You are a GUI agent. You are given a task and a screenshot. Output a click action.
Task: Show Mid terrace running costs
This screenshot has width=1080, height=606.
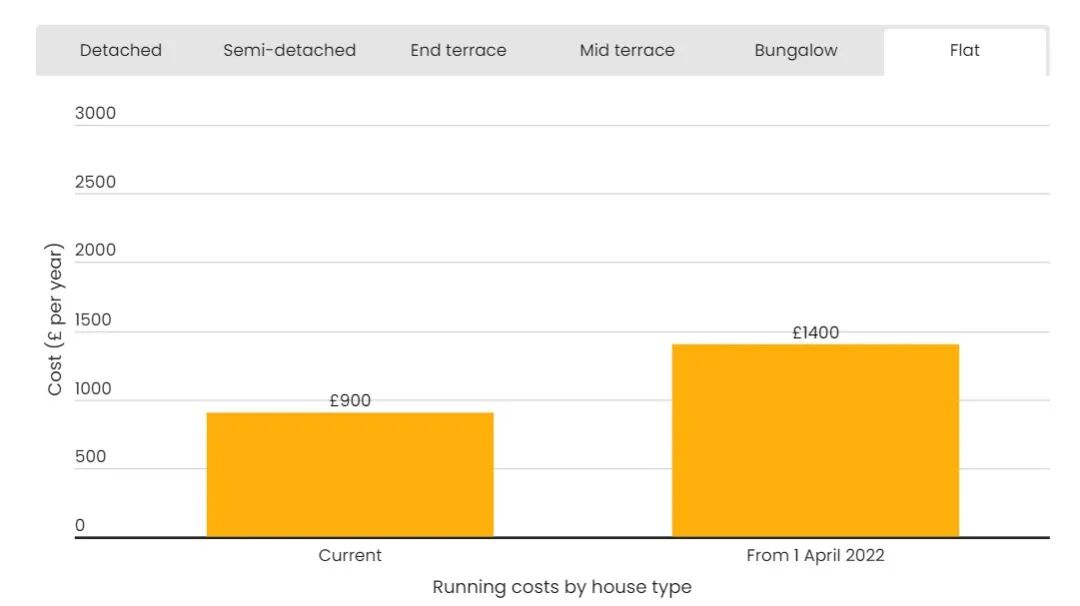pos(627,50)
